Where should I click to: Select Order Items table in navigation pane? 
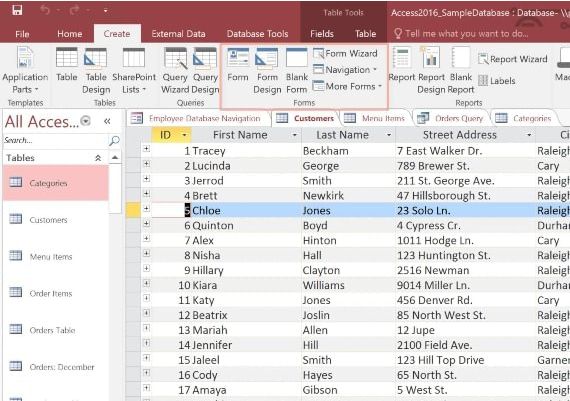(x=56, y=293)
